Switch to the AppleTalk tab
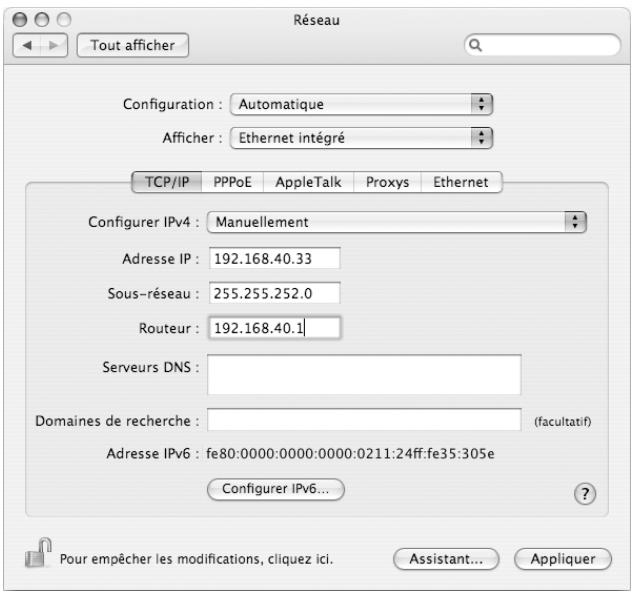Screen dimensions: 634x593 [309, 182]
